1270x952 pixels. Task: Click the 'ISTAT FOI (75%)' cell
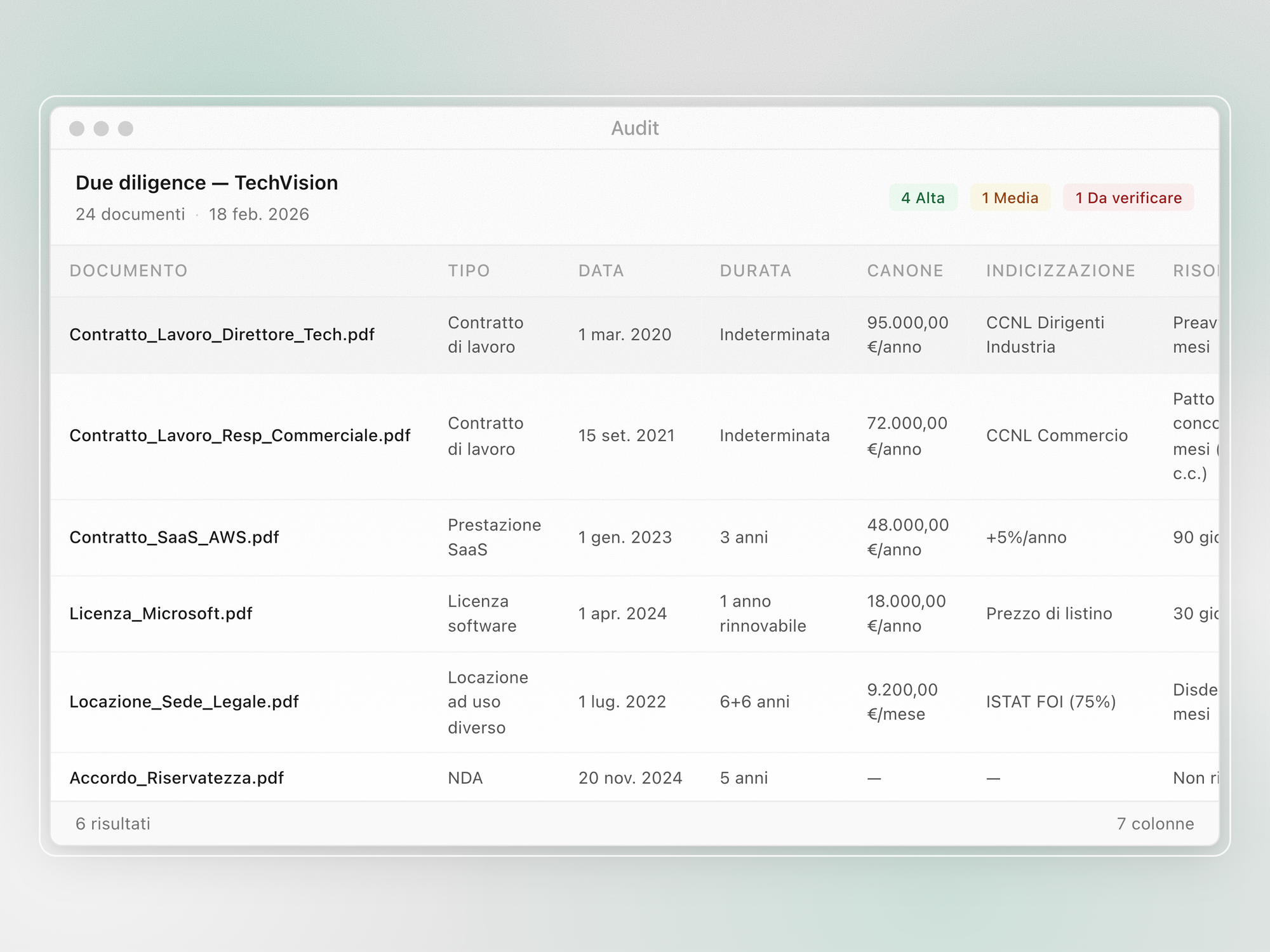point(1051,701)
